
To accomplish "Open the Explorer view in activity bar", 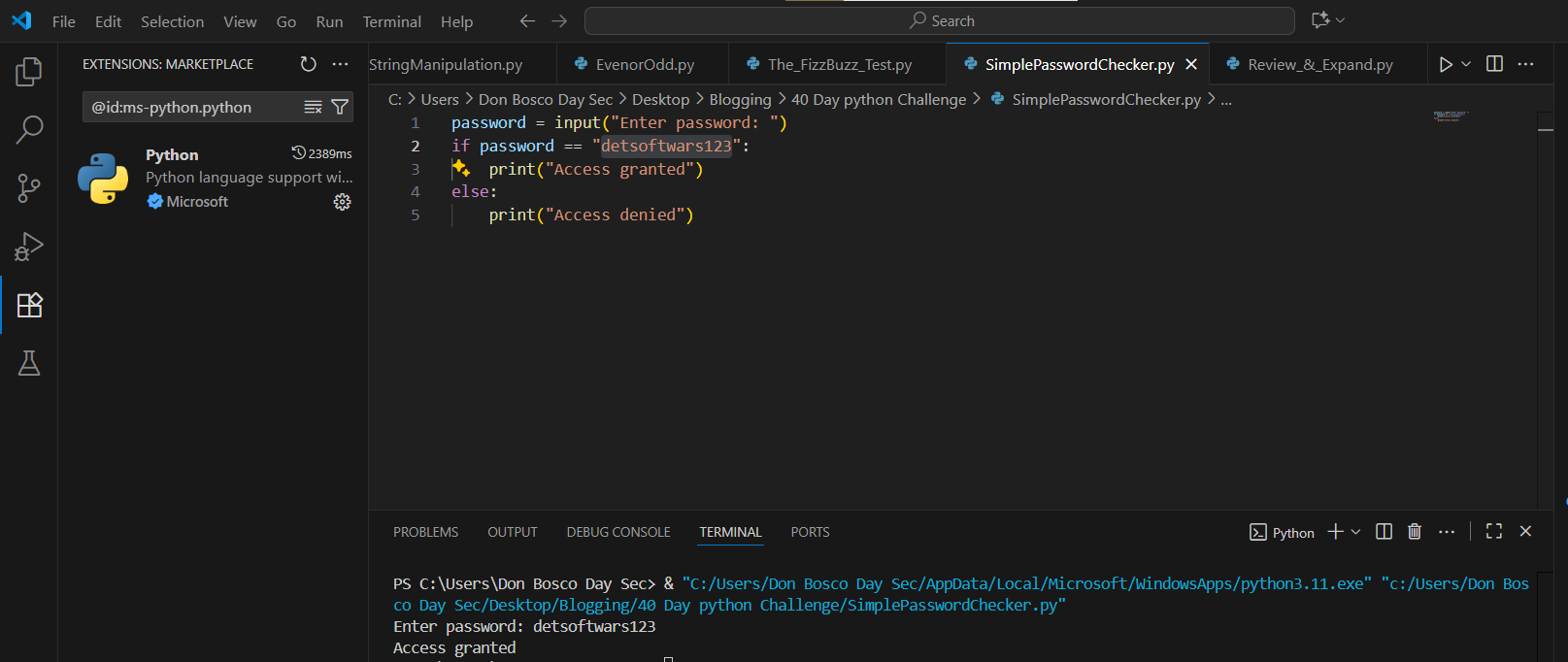I will [x=29, y=72].
